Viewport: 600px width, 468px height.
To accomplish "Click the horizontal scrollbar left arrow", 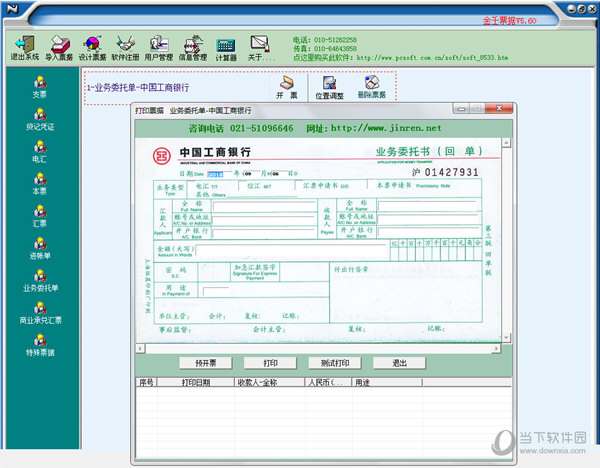I will click(140, 348).
